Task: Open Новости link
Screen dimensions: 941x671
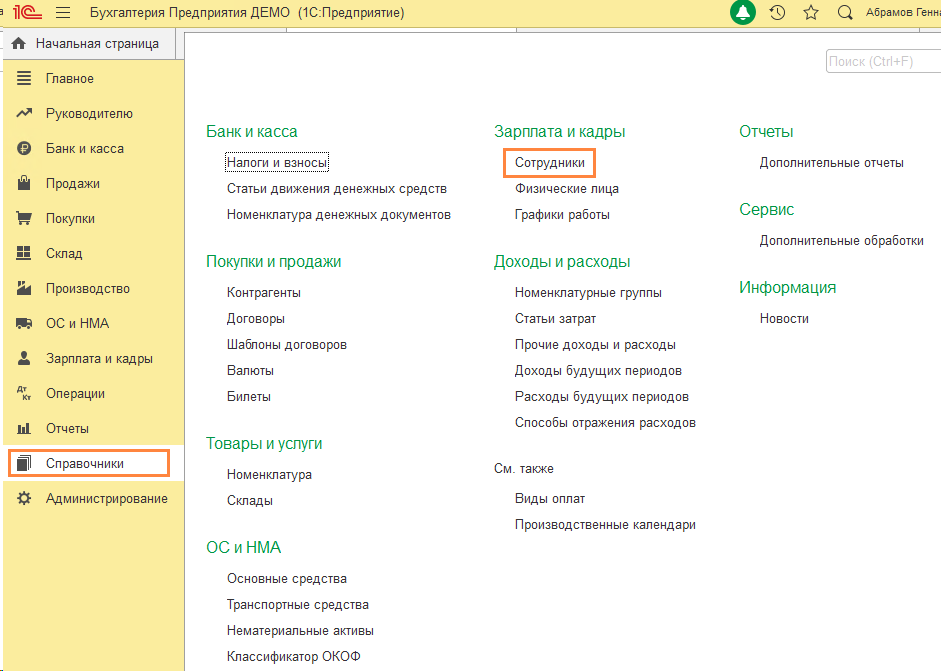Action: pyautogui.click(x=784, y=319)
